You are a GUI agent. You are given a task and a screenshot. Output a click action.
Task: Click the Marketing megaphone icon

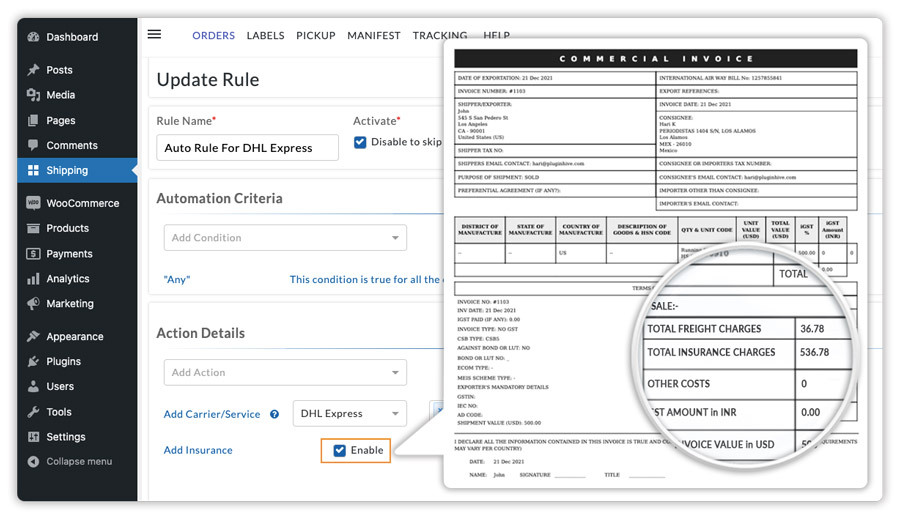(33, 304)
